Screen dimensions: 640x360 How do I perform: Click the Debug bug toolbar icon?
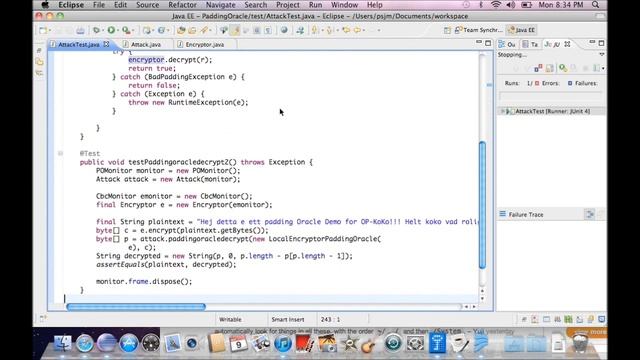[x=96, y=30]
